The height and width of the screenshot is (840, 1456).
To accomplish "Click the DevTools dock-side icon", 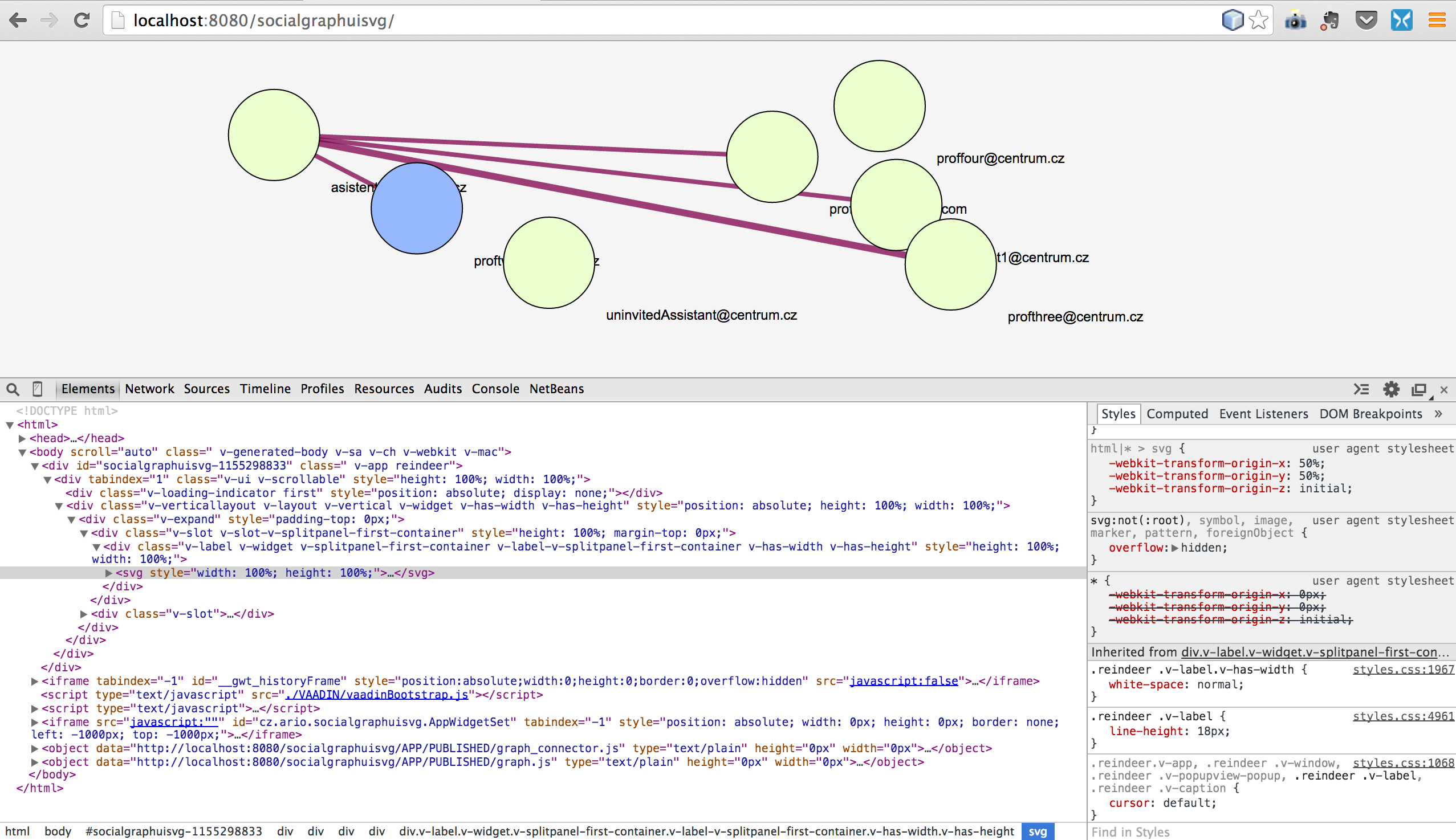I will click(x=1418, y=389).
